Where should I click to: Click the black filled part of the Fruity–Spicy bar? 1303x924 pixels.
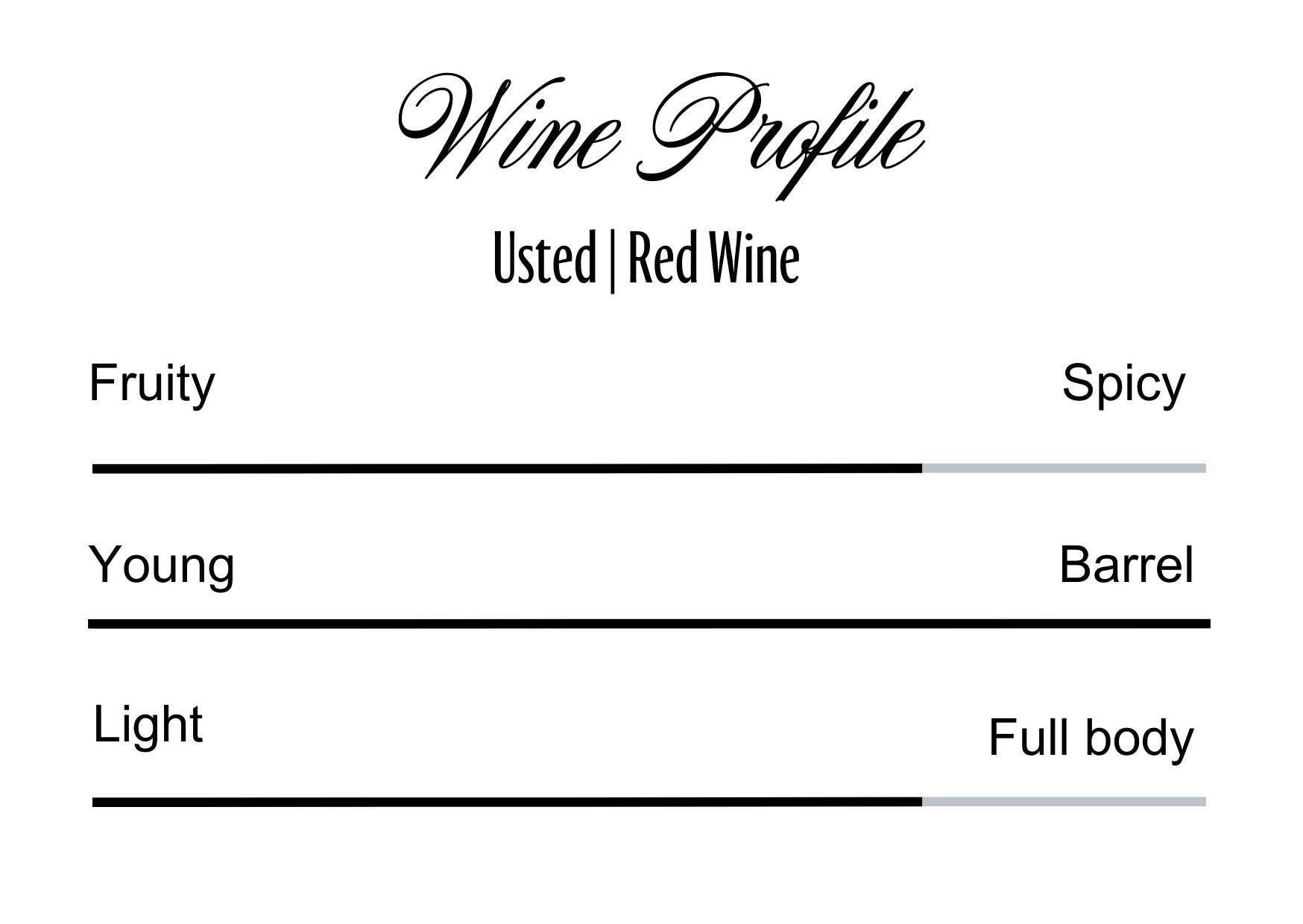(x=507, y=469)
